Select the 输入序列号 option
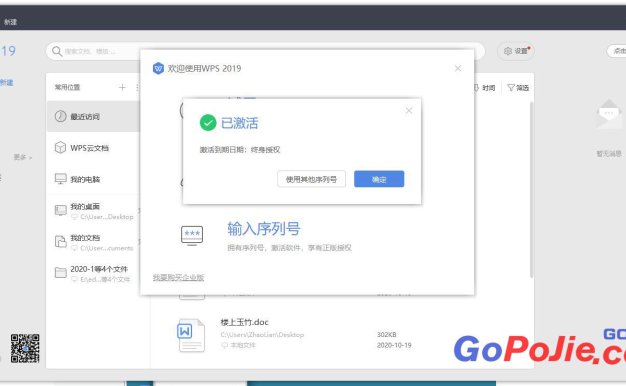The height and width of the screenshot is (386, 626). [263, 229]
